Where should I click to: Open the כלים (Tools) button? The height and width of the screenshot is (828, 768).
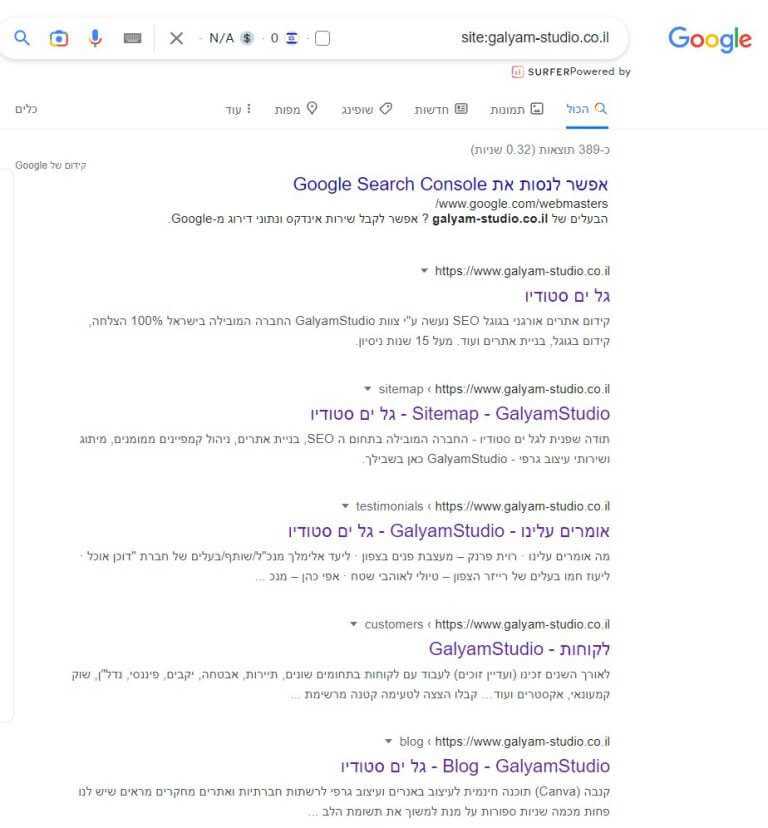click(x=26, y=109)
